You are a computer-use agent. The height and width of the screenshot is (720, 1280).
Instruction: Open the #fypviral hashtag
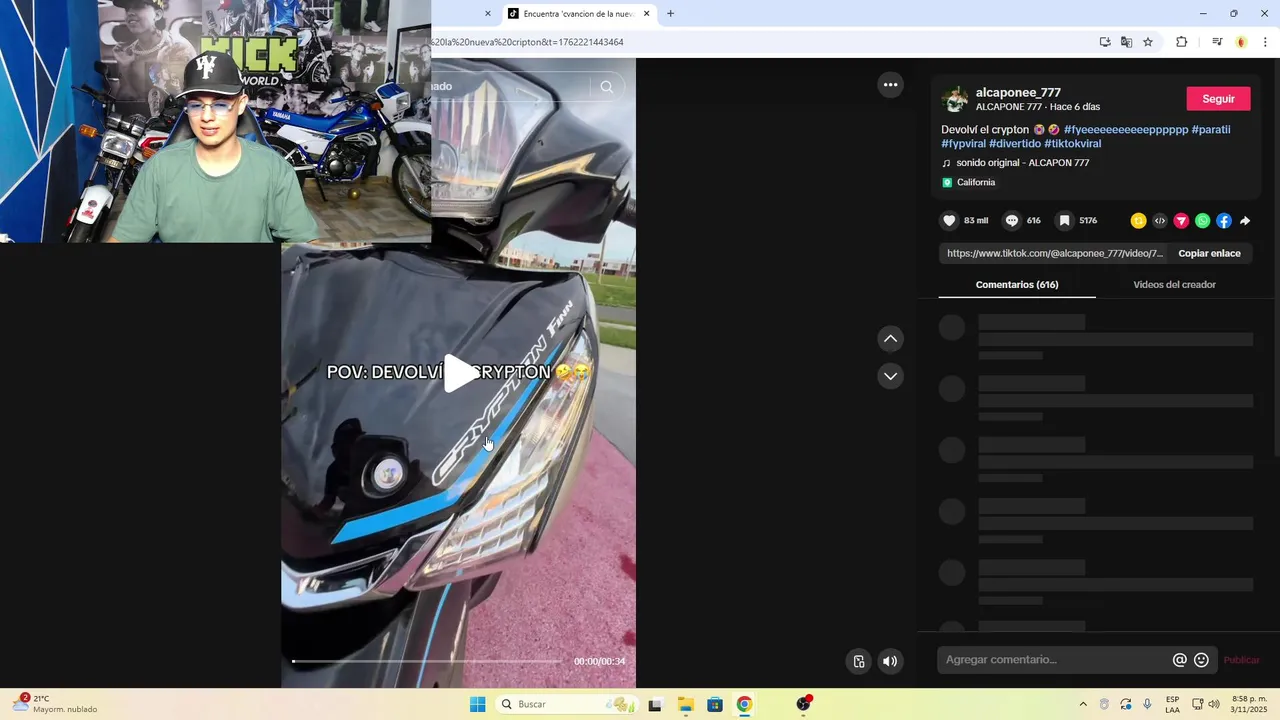tap(963, 144)
